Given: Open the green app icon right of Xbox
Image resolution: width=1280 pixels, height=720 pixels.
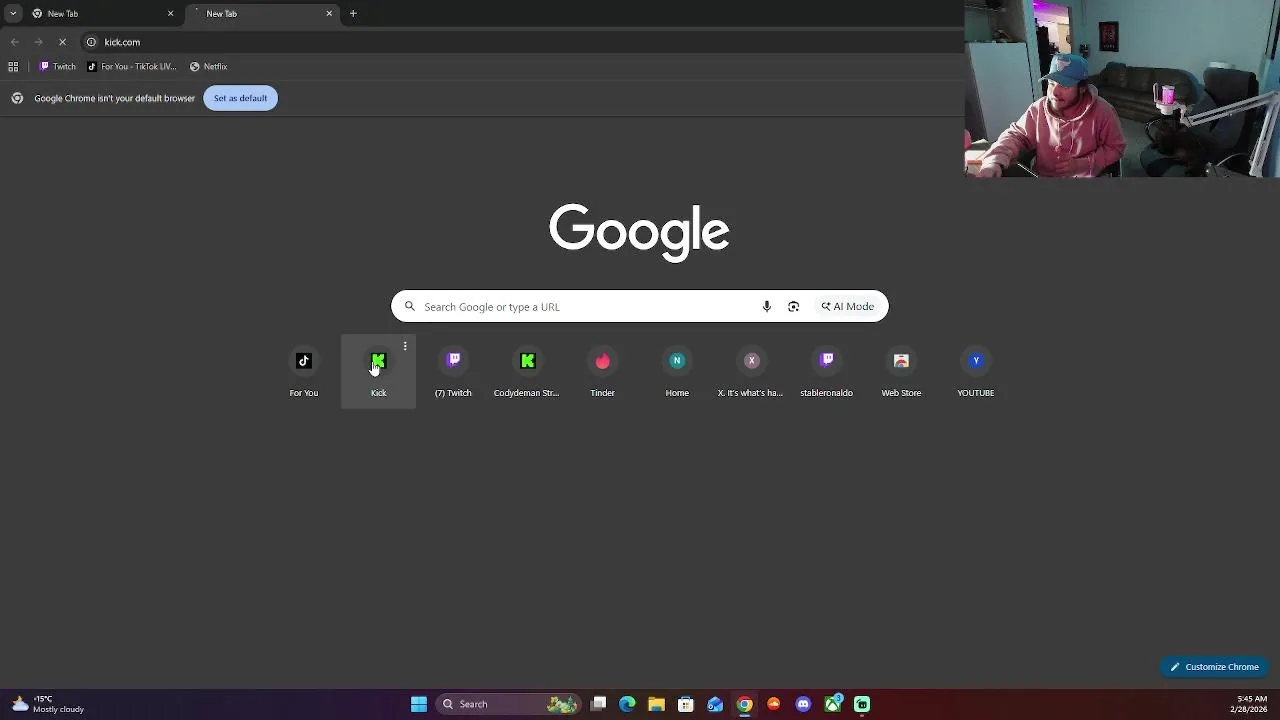Looking at the screenshot, I should (862, 704).
